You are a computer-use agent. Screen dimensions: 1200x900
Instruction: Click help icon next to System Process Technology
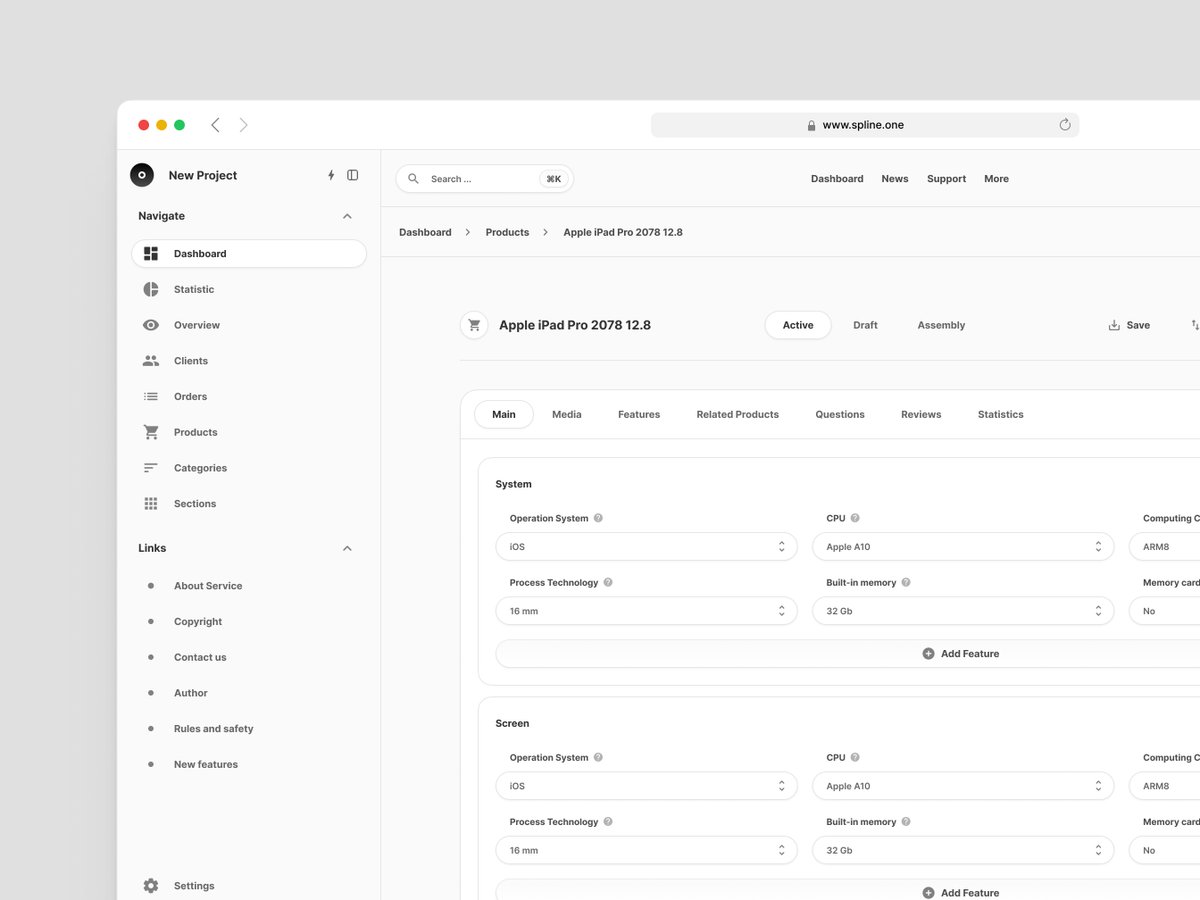point(608,582)
